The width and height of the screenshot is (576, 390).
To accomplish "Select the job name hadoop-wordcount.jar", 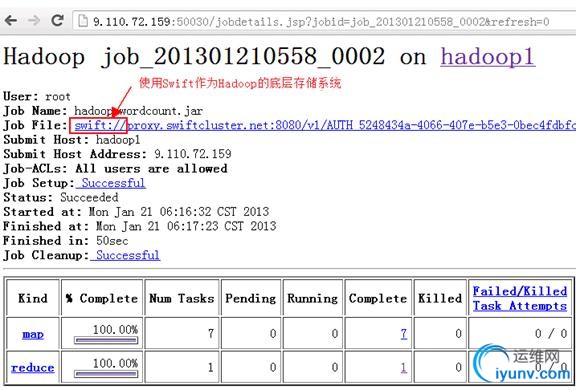I will [138, 111].
